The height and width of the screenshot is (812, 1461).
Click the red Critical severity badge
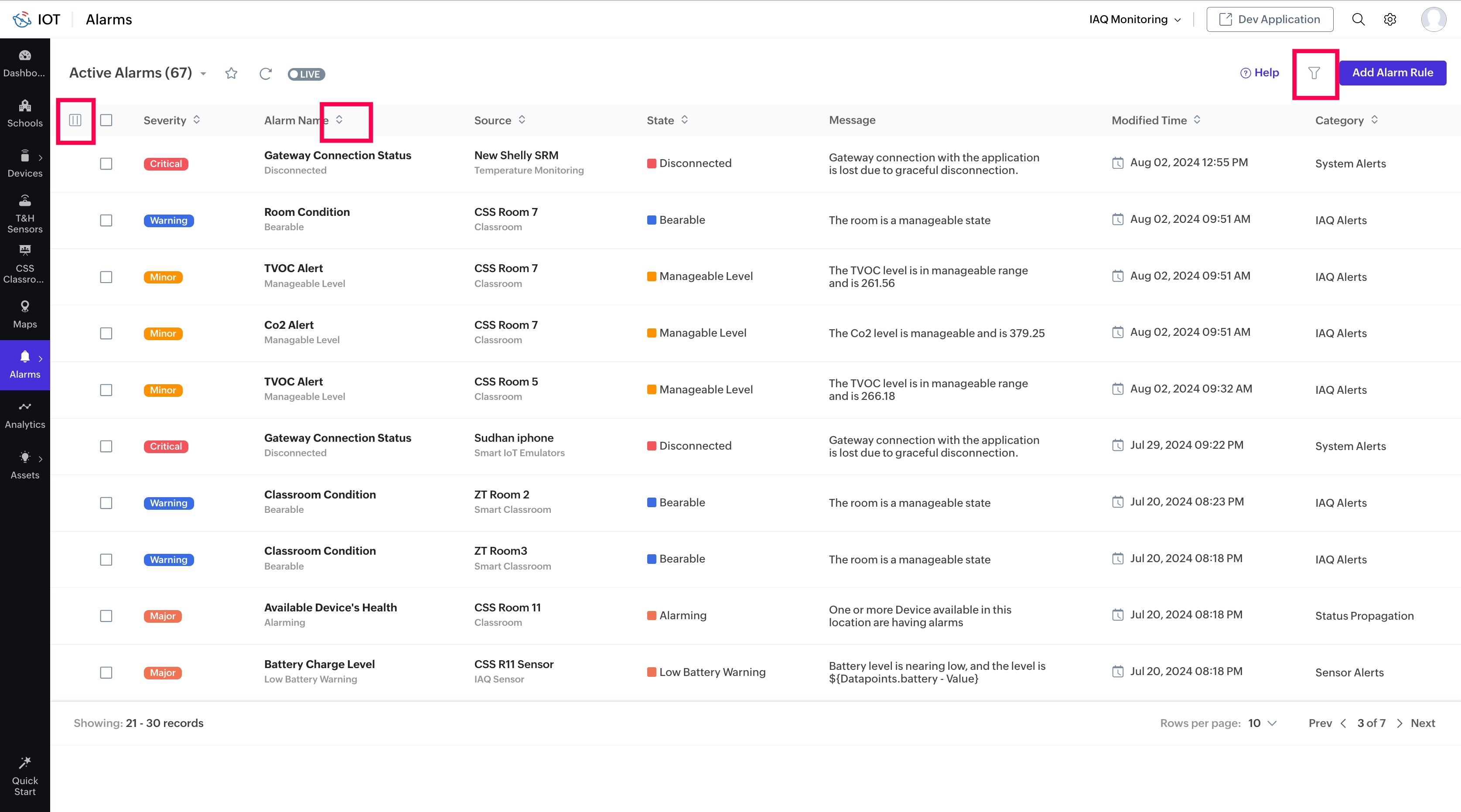click(x=166, y=164)
